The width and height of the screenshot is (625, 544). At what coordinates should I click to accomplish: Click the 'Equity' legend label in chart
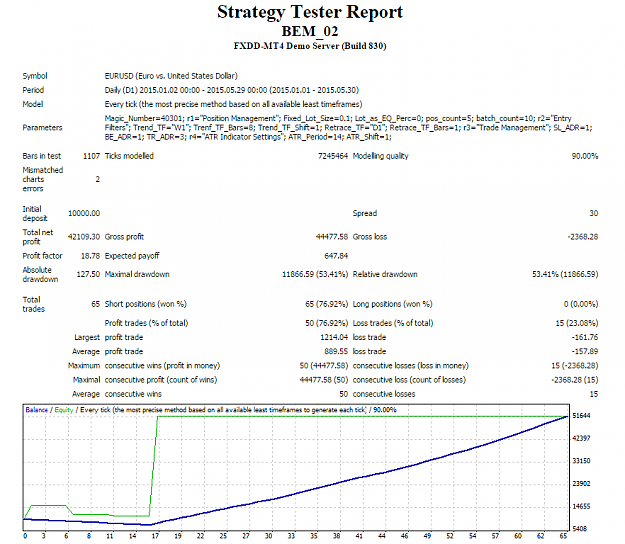[x=64, y=410]
